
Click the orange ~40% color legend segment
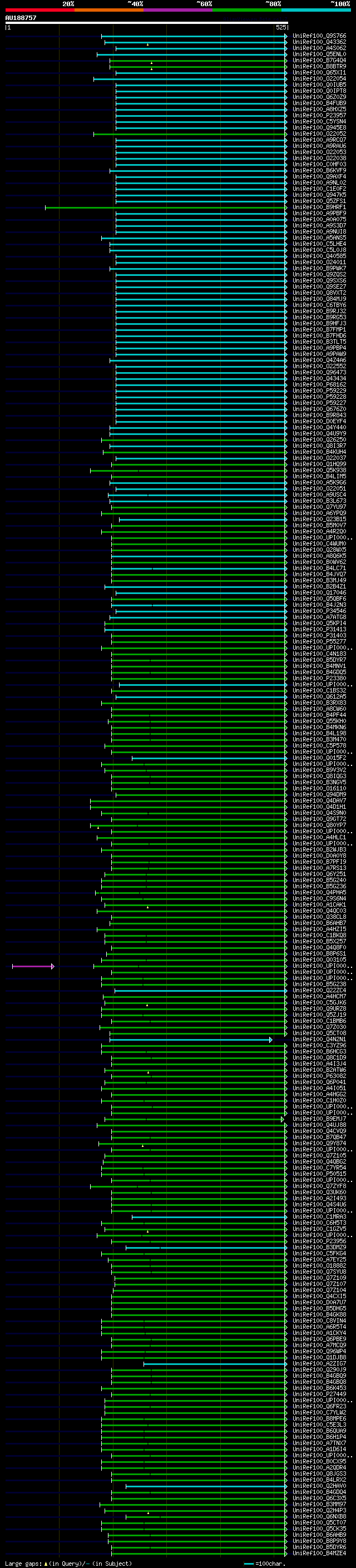coord(109,10)
